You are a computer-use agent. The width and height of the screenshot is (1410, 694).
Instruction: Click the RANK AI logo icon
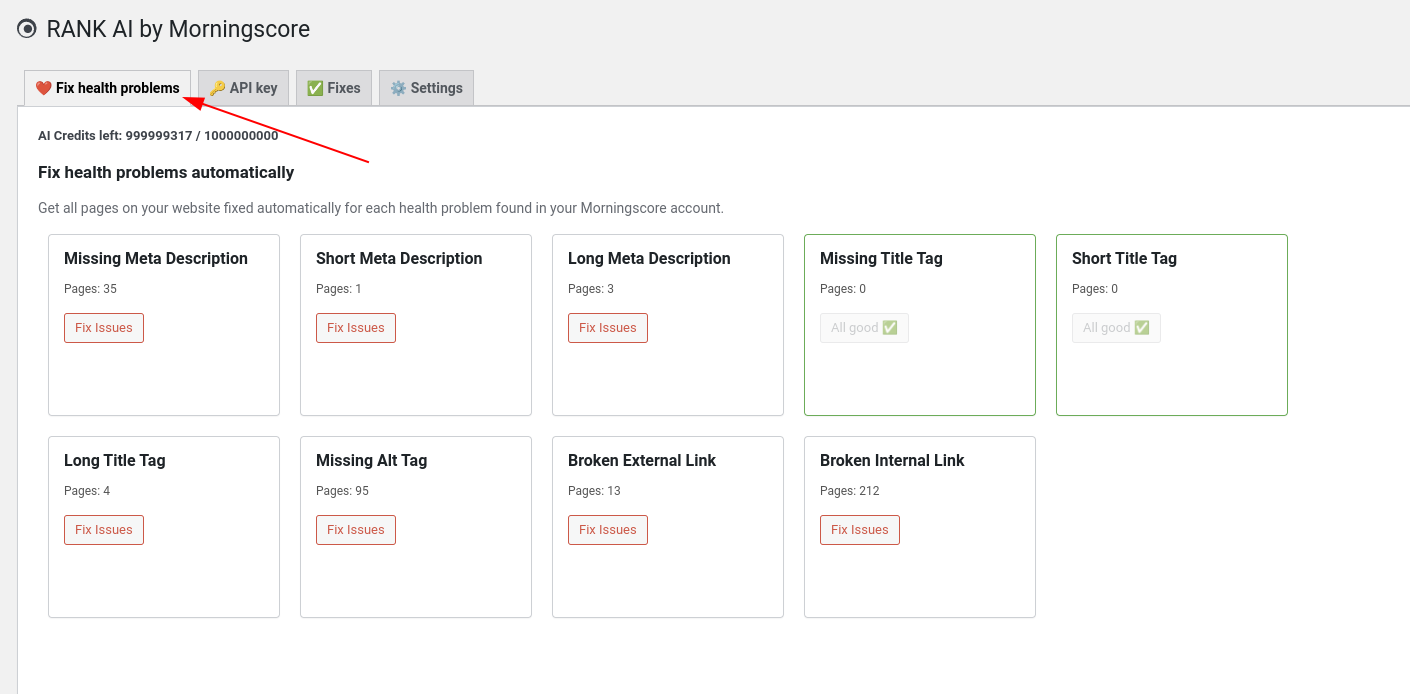pos(27,29)
